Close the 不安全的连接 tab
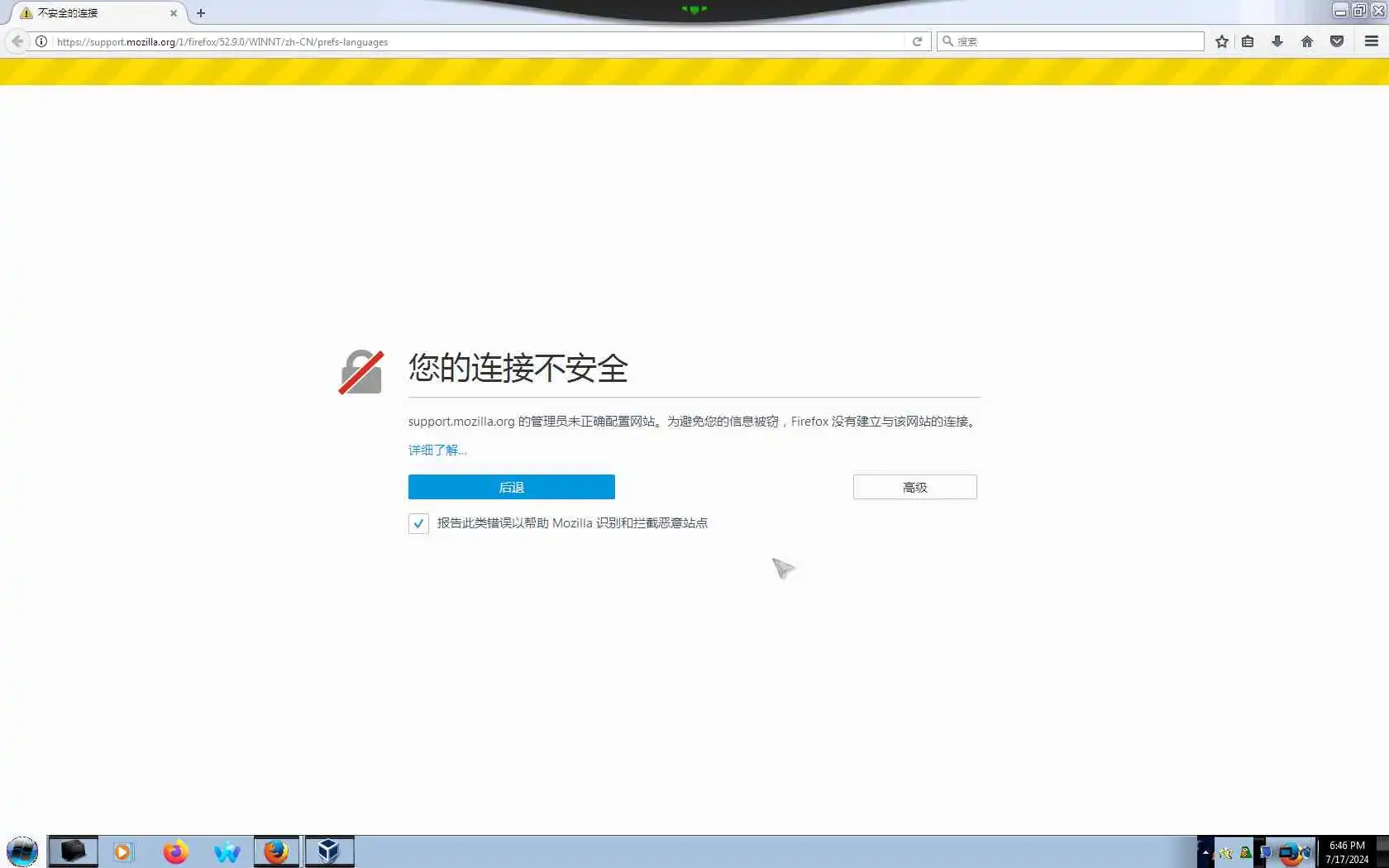The image size is (1389, 868). [174, 13]
